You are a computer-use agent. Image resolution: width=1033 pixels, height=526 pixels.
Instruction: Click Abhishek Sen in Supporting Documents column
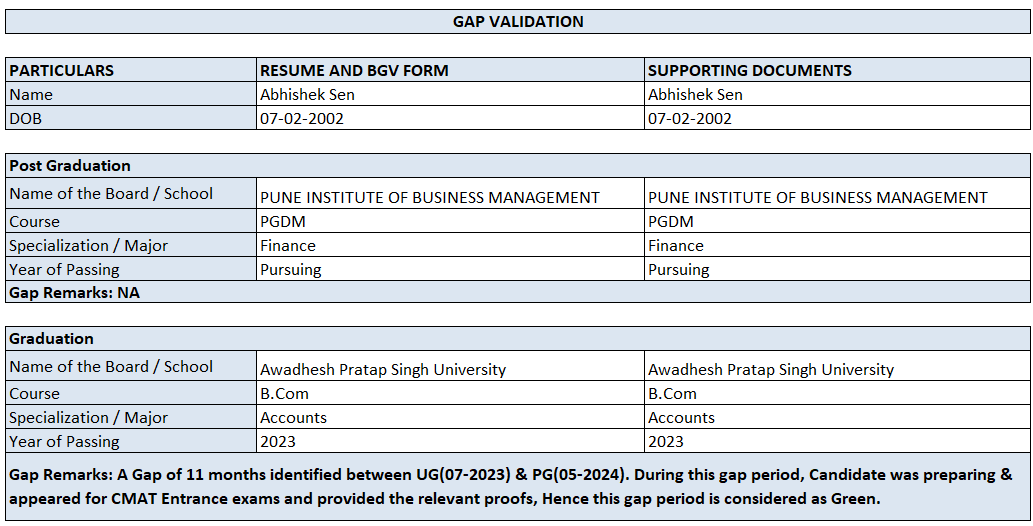click(695, 94)
